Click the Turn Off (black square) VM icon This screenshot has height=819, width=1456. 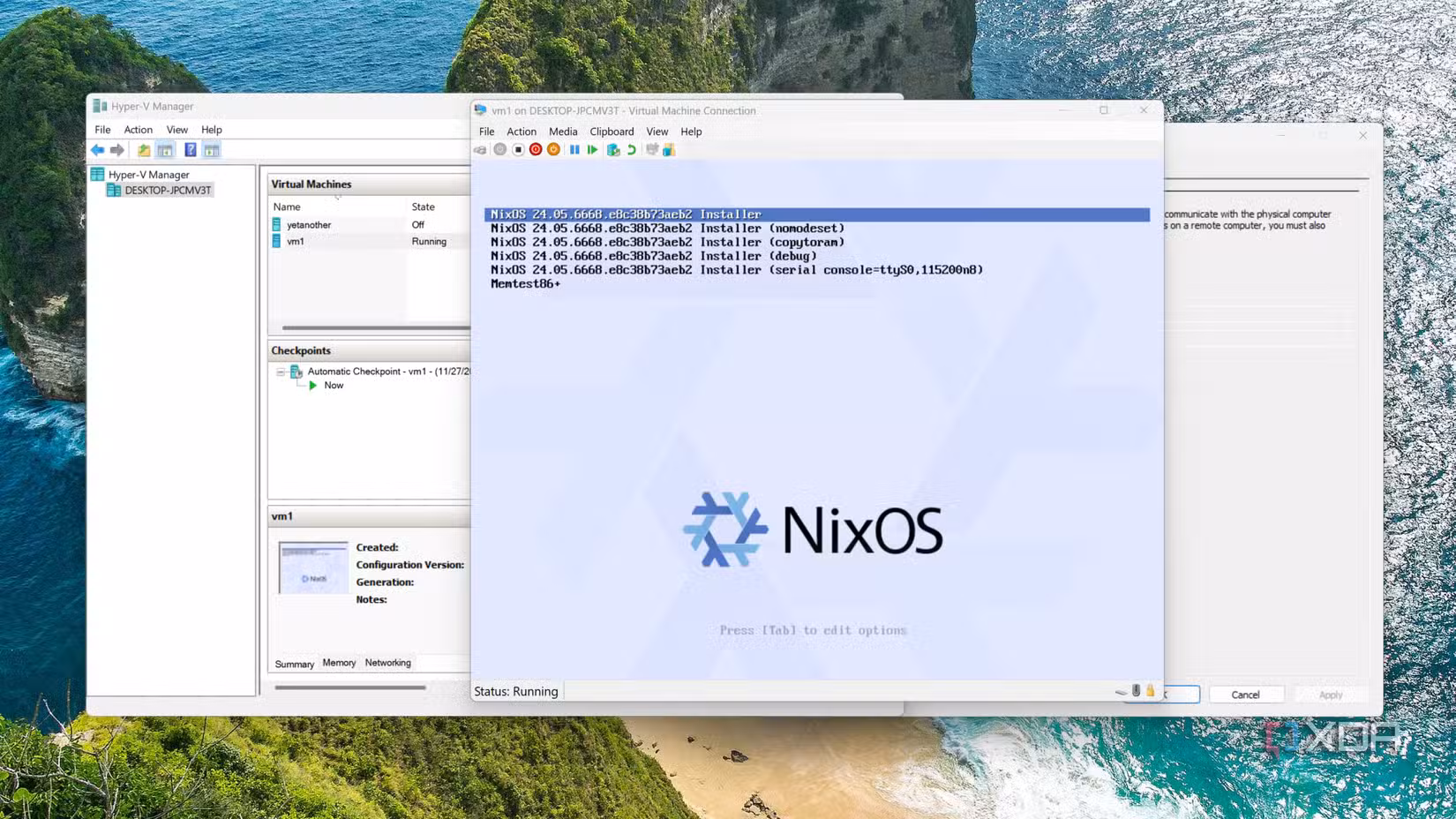pyautogui.click(x=518, y=150)
